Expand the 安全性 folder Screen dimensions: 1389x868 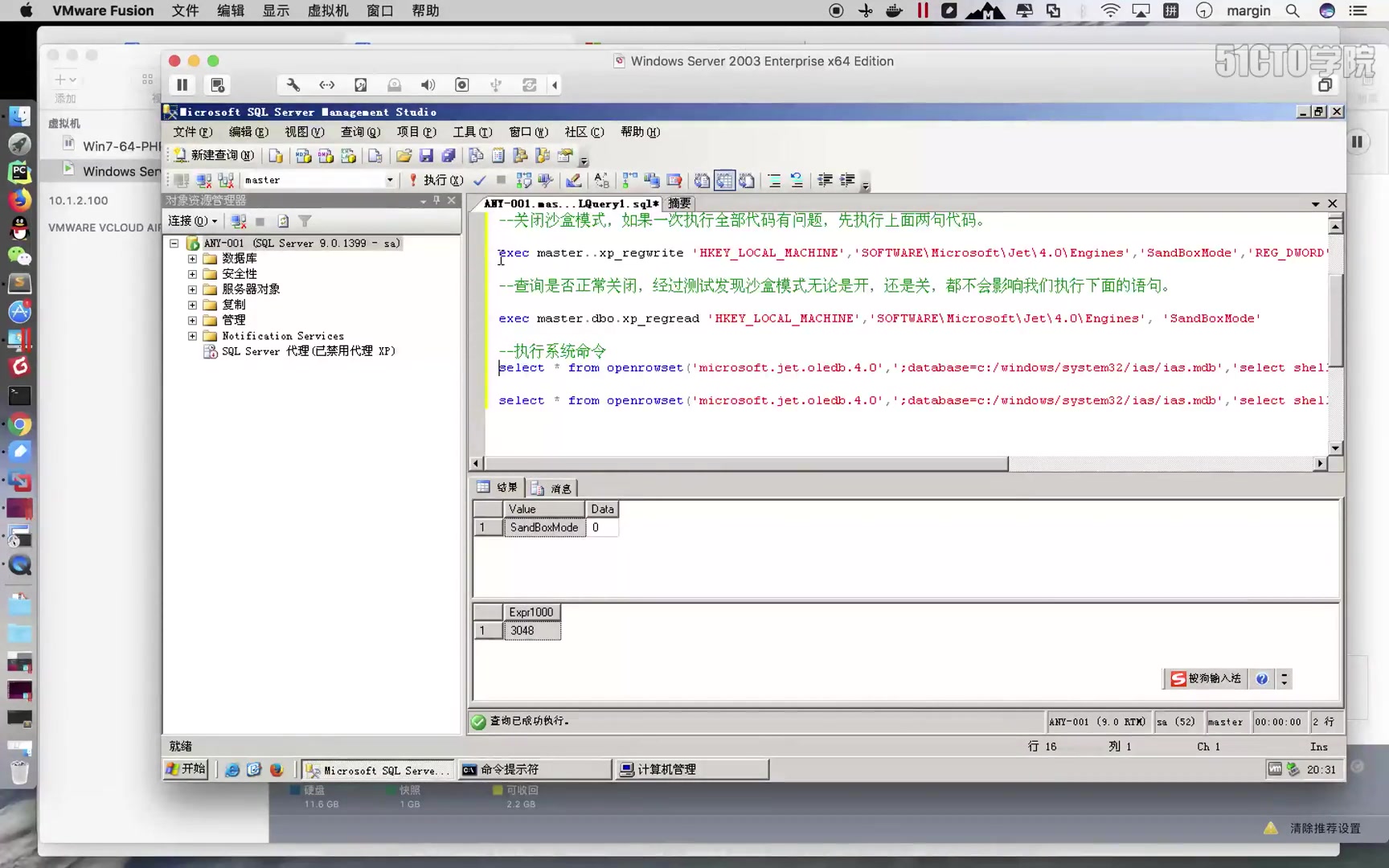click(x=192, y=274)
